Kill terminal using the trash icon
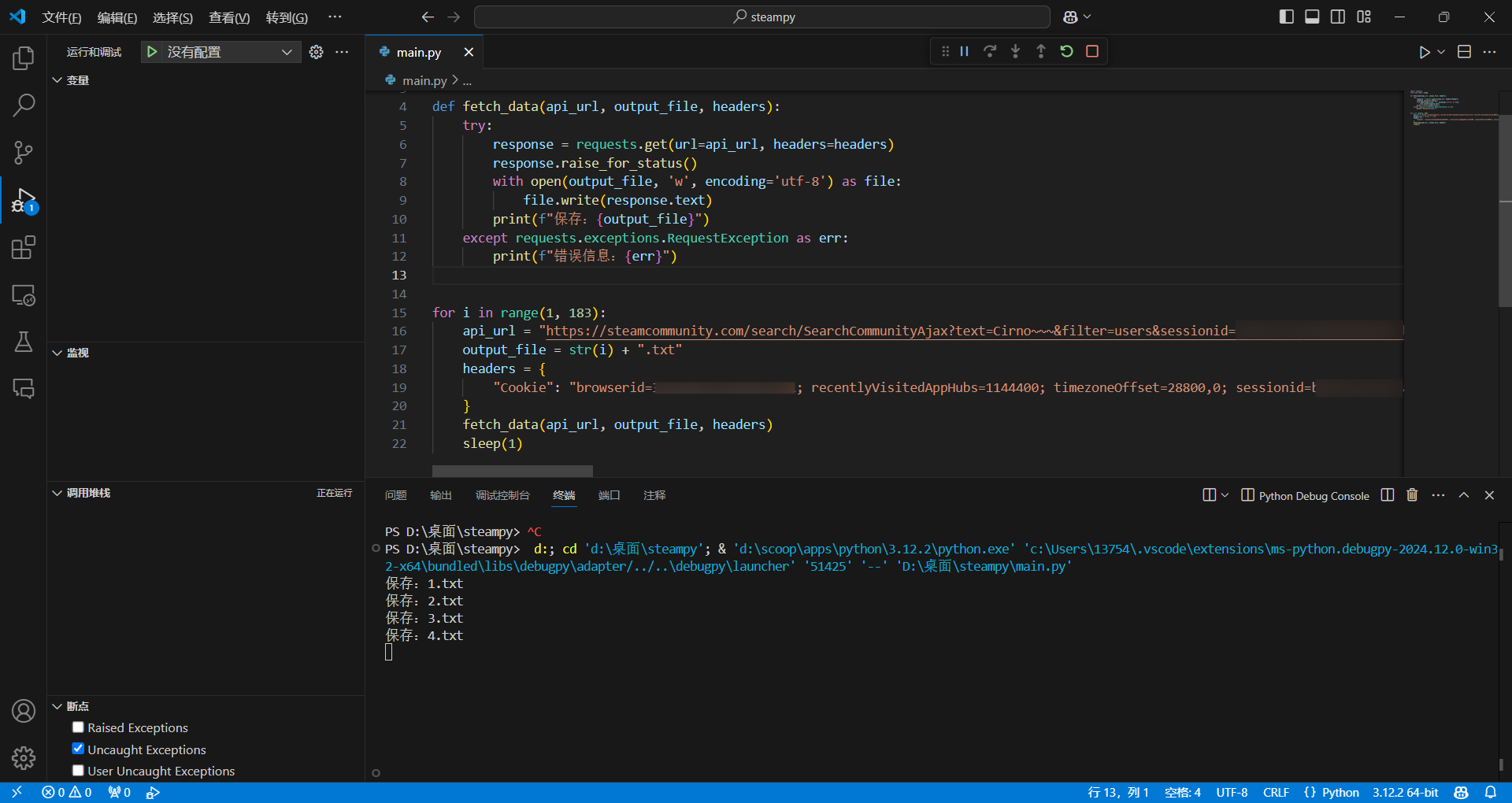 click(1412, 495)
